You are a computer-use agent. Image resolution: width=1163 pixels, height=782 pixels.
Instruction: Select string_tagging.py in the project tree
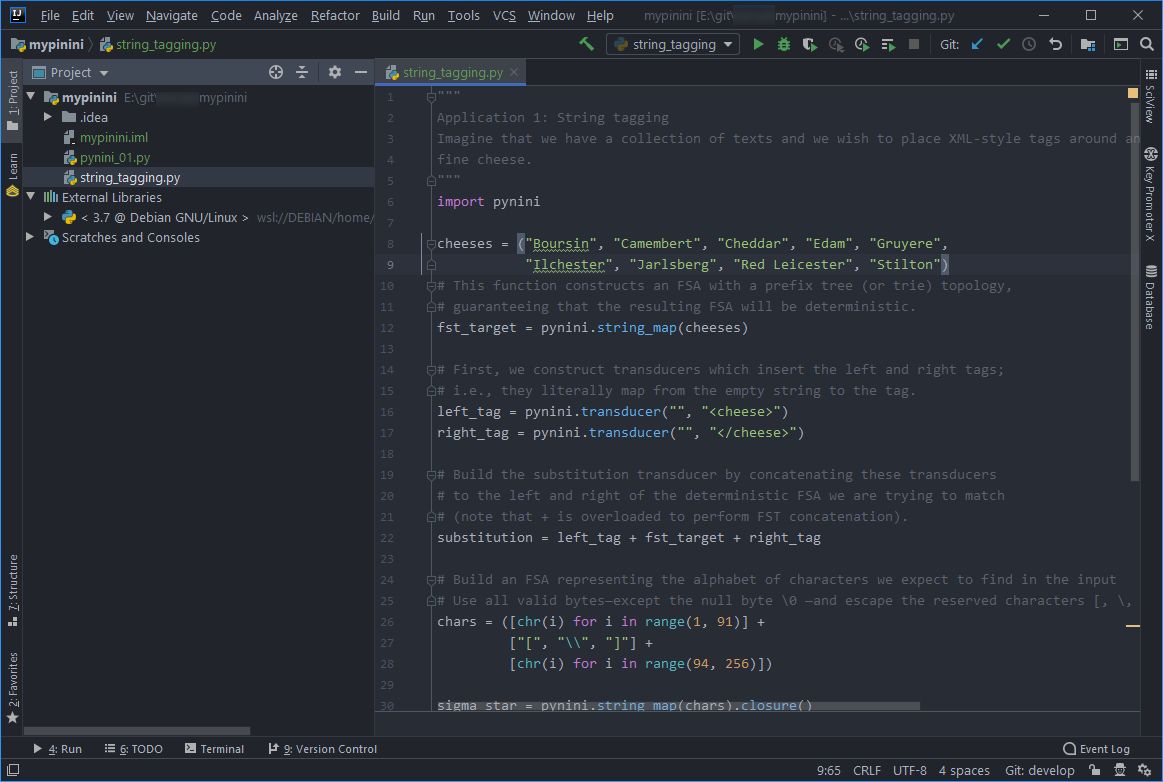pos(130,177)
